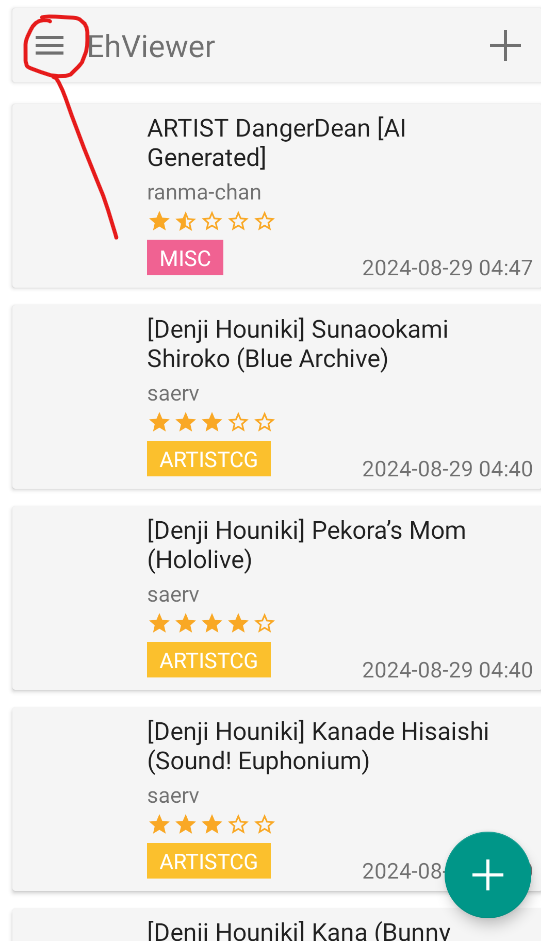
Task: Select ARTISTCG tag on Pekora's Mom entry
Action: pyautogui.click(x=209, y=660)
